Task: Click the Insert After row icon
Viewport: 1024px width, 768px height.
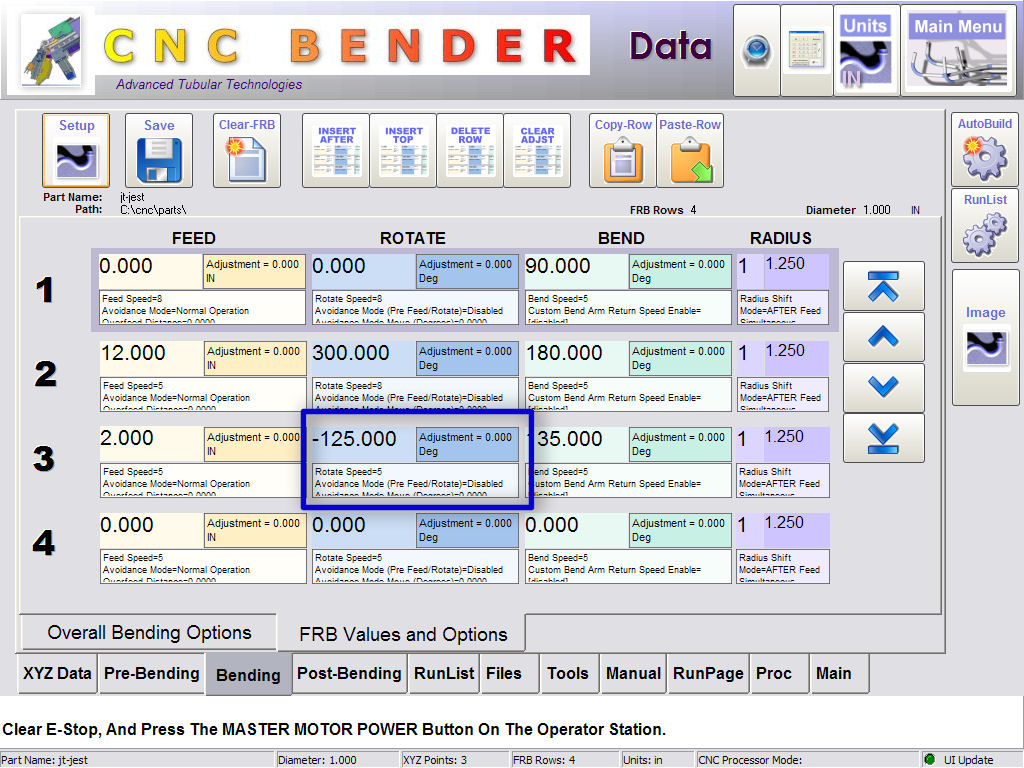Action: (336, 151)
